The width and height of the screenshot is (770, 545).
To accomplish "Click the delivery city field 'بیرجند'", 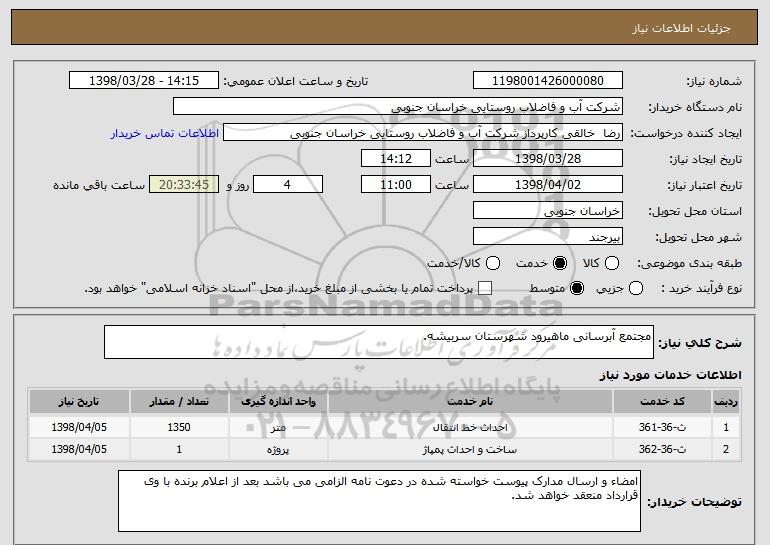I will point(548,237).
